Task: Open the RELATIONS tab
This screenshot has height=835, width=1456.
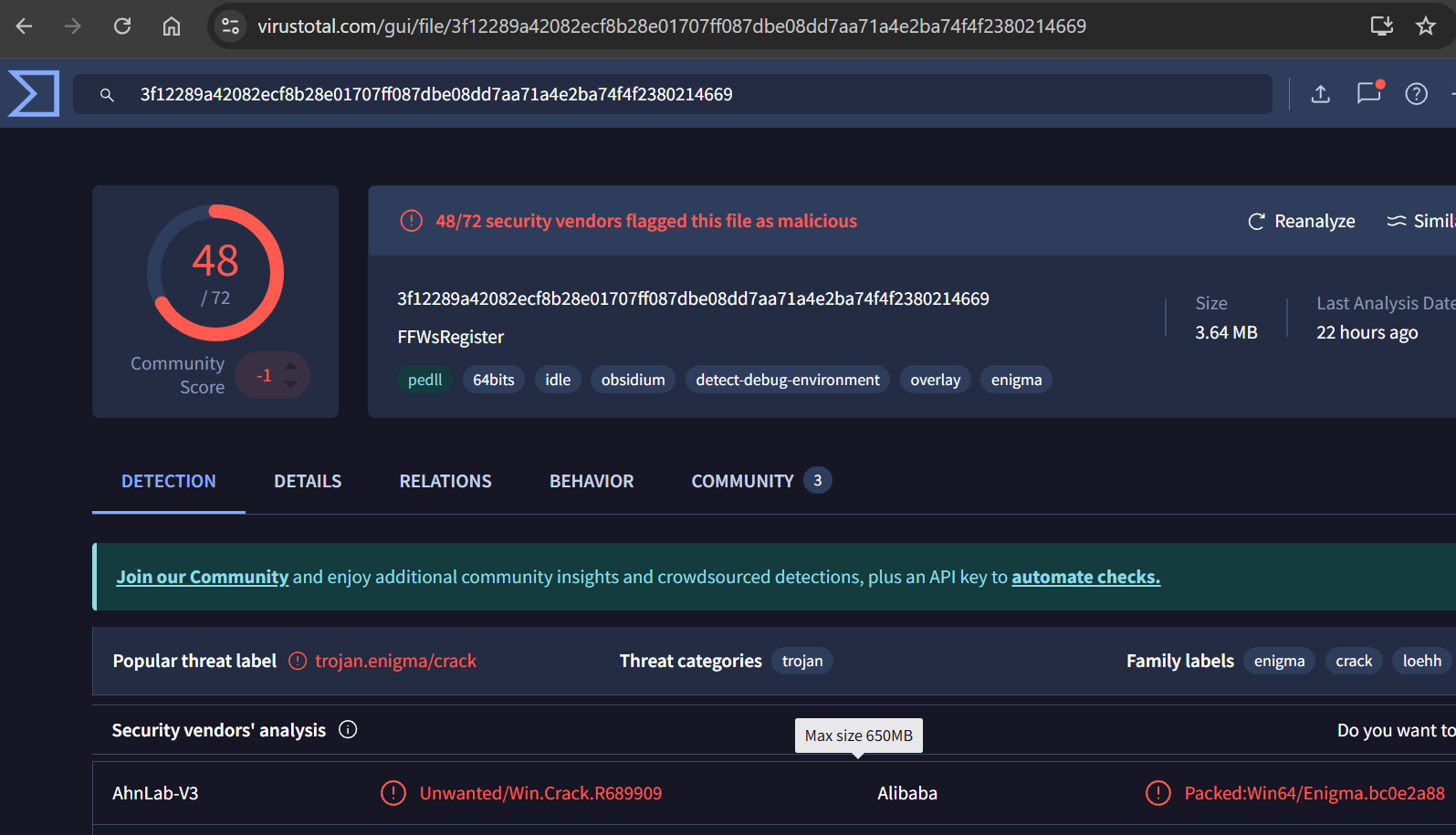Action: pos(445,481)
